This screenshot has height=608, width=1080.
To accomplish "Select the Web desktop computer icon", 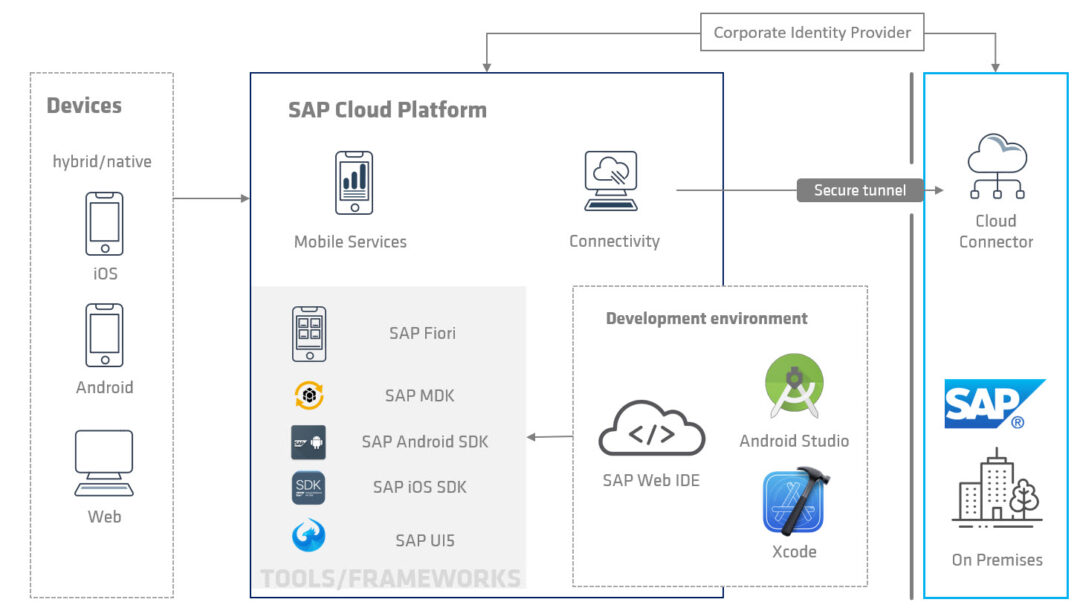I will coord(104,463).
